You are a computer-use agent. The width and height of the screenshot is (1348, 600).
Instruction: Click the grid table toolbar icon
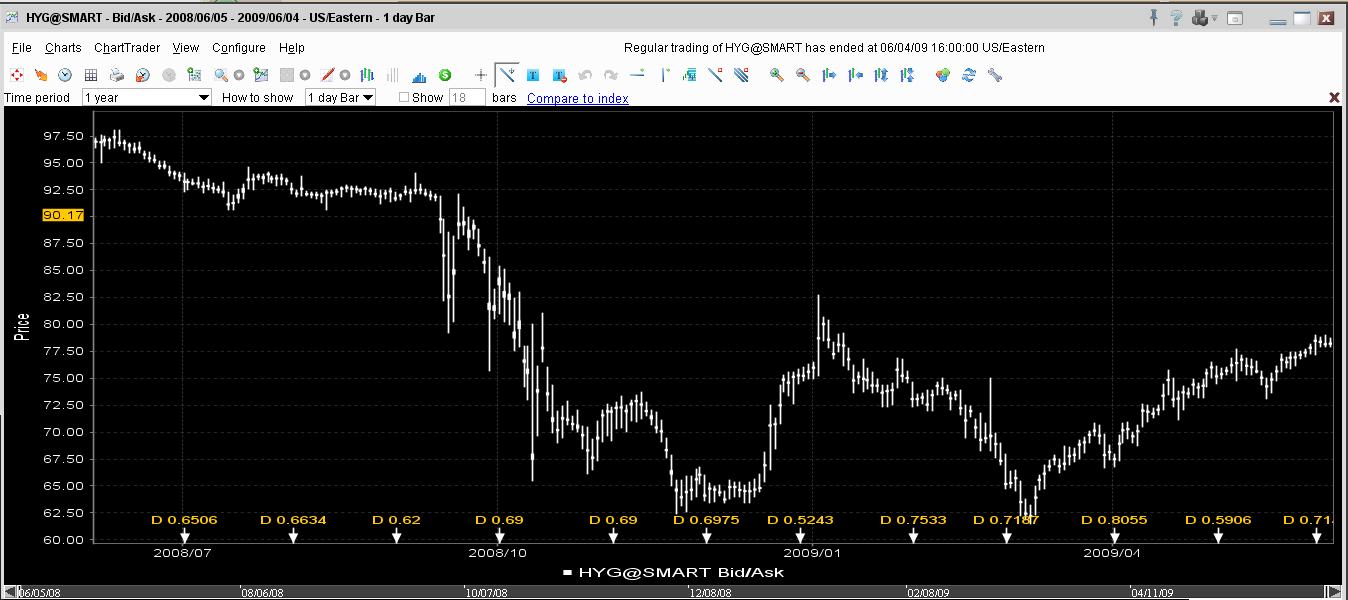[91, 75]
